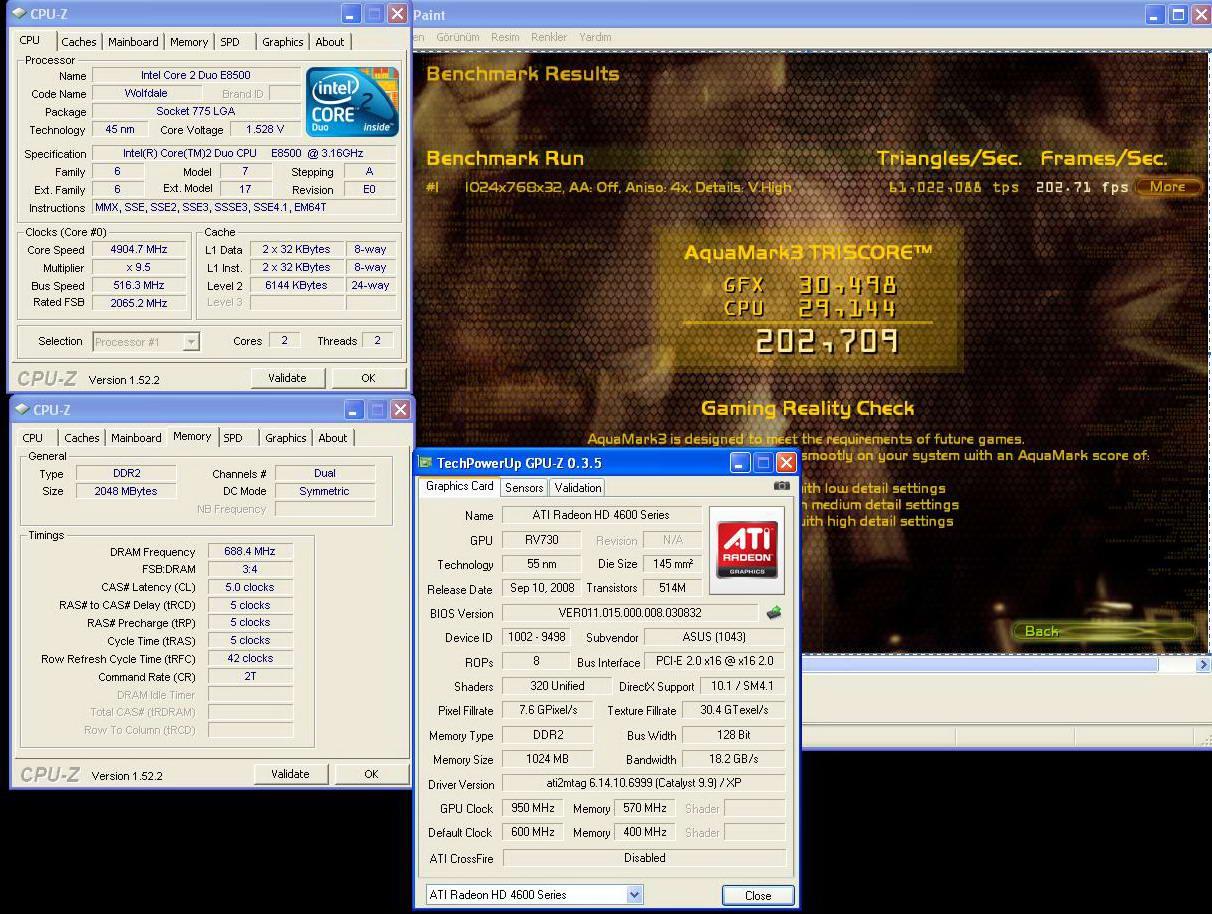1212x914 pixels.
Task: Click the AquaMark3 total score 202,709
Action: pos(826,342)
